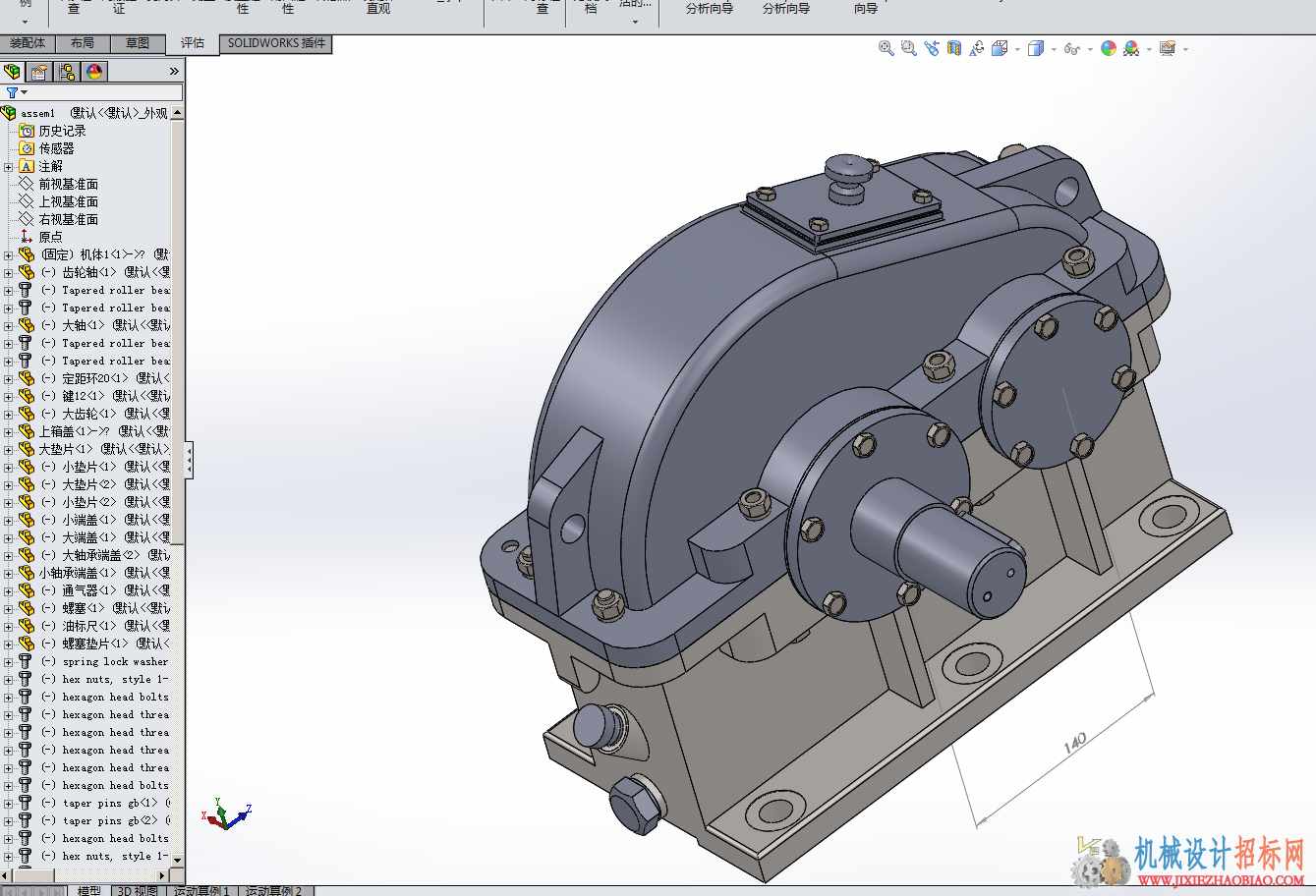1316x896 pixels.
Task: Click the Edit Appearance color ball icon
Action: pos(1109,48)
